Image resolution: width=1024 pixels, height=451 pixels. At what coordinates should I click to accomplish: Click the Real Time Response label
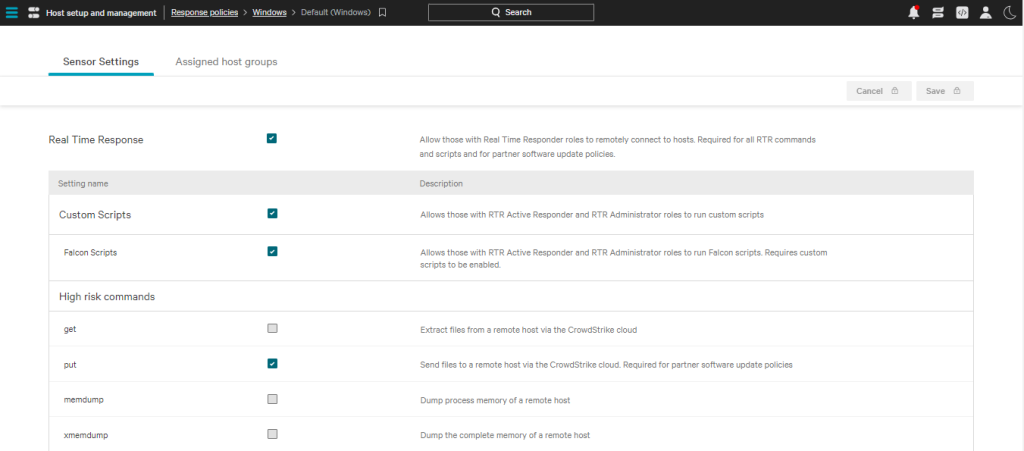point(96,140)
